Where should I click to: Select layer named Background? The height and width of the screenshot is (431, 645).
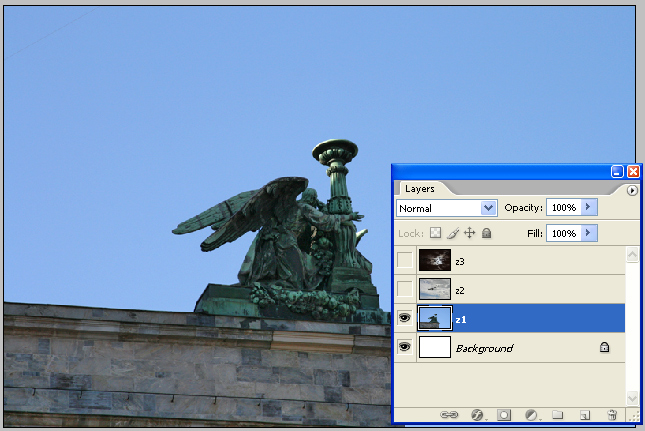click(484, 348)
